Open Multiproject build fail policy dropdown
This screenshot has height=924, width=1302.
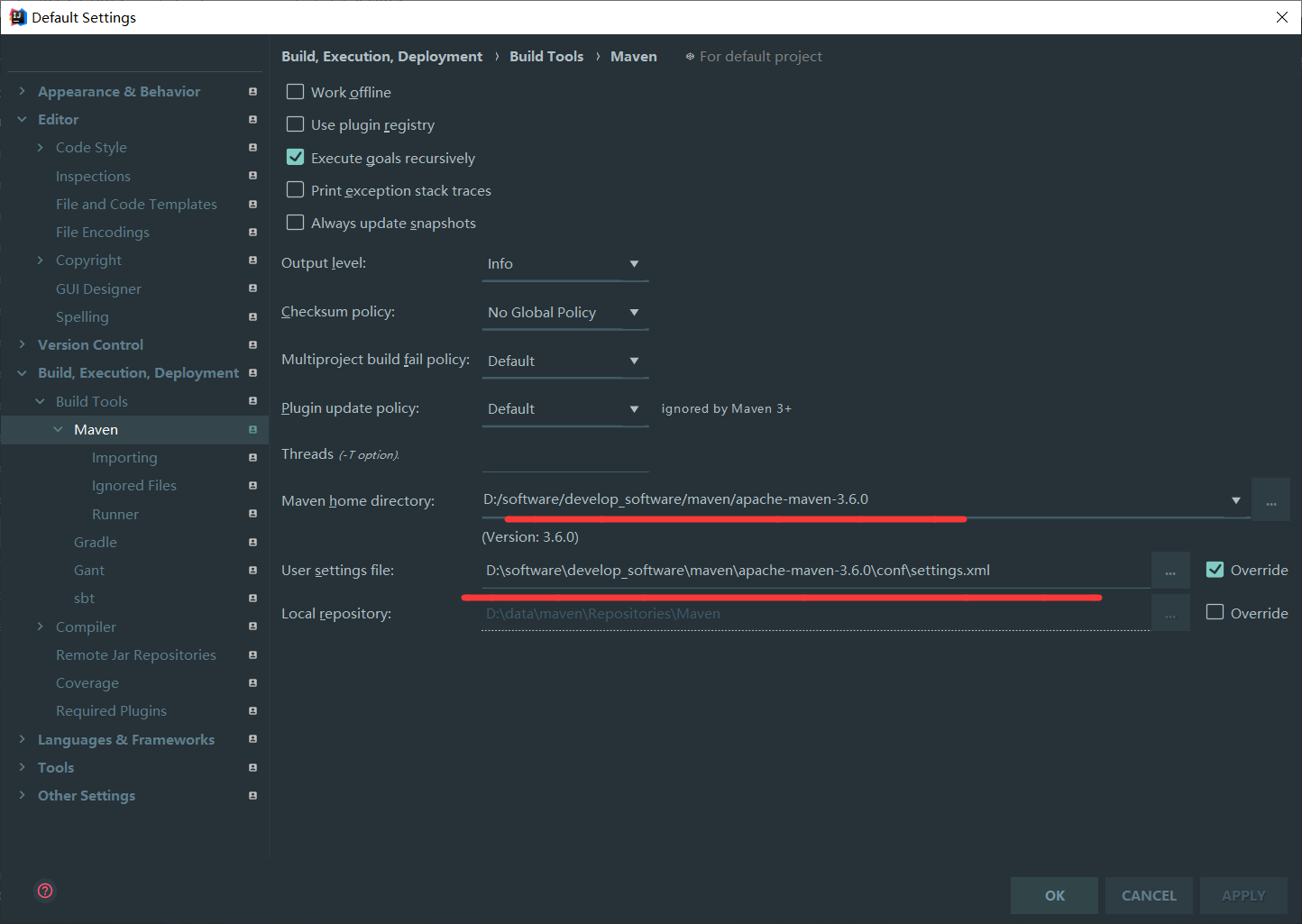565,361
